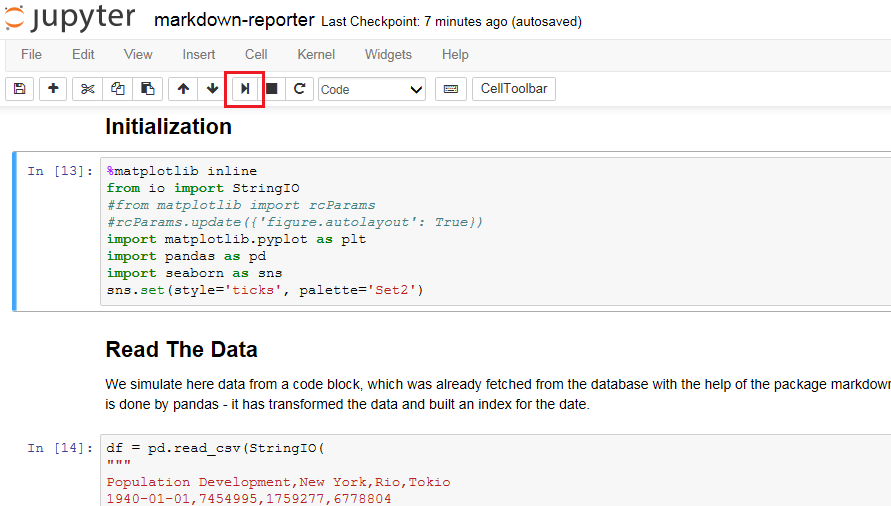Save and checkpoint the notebook
The height and width of the screenshot is (506, 891).
point(20,89)
